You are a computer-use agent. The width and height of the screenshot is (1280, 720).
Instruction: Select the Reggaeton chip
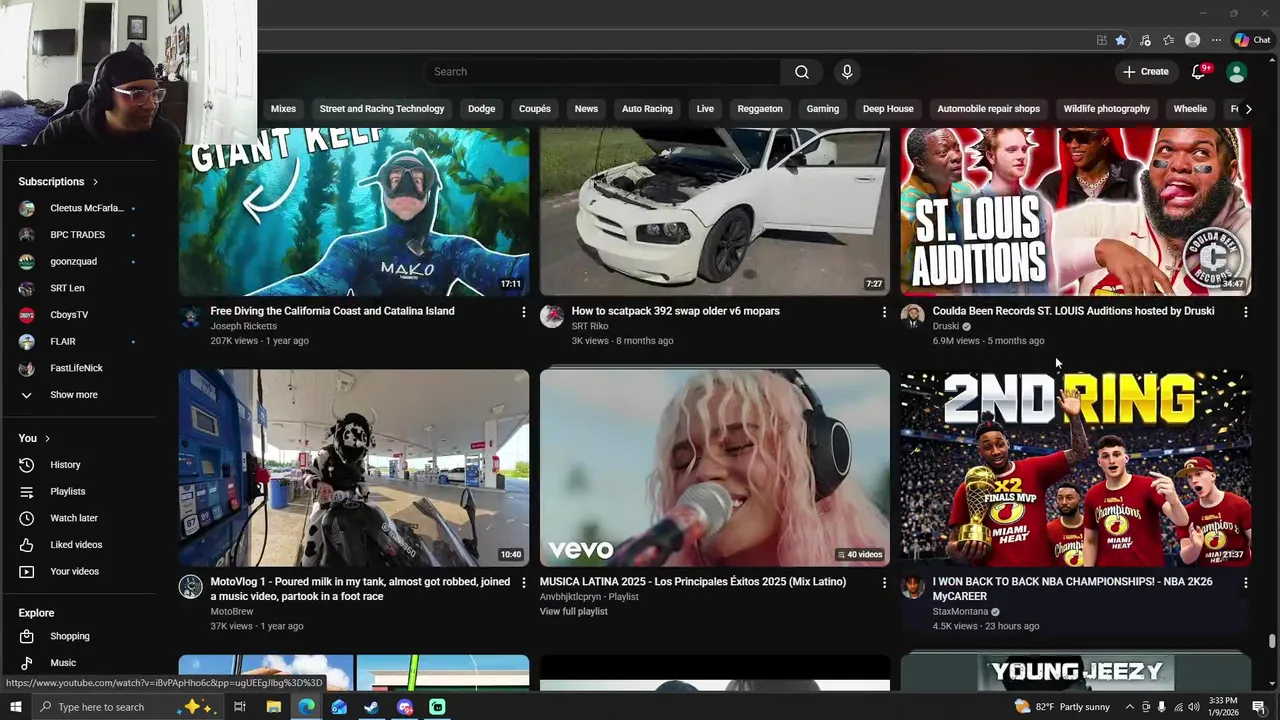[x=760, y=109]
